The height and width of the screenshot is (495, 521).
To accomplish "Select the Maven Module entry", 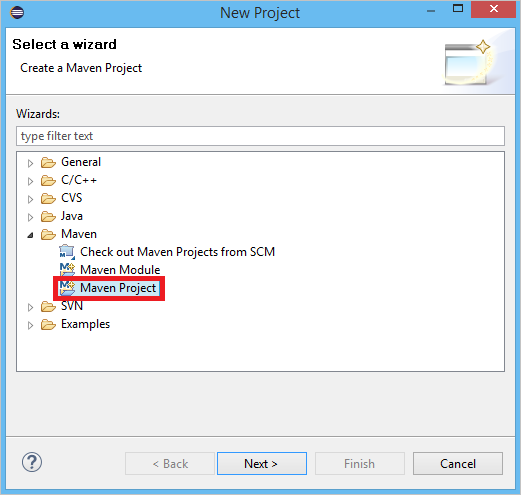I will (120, 270).
